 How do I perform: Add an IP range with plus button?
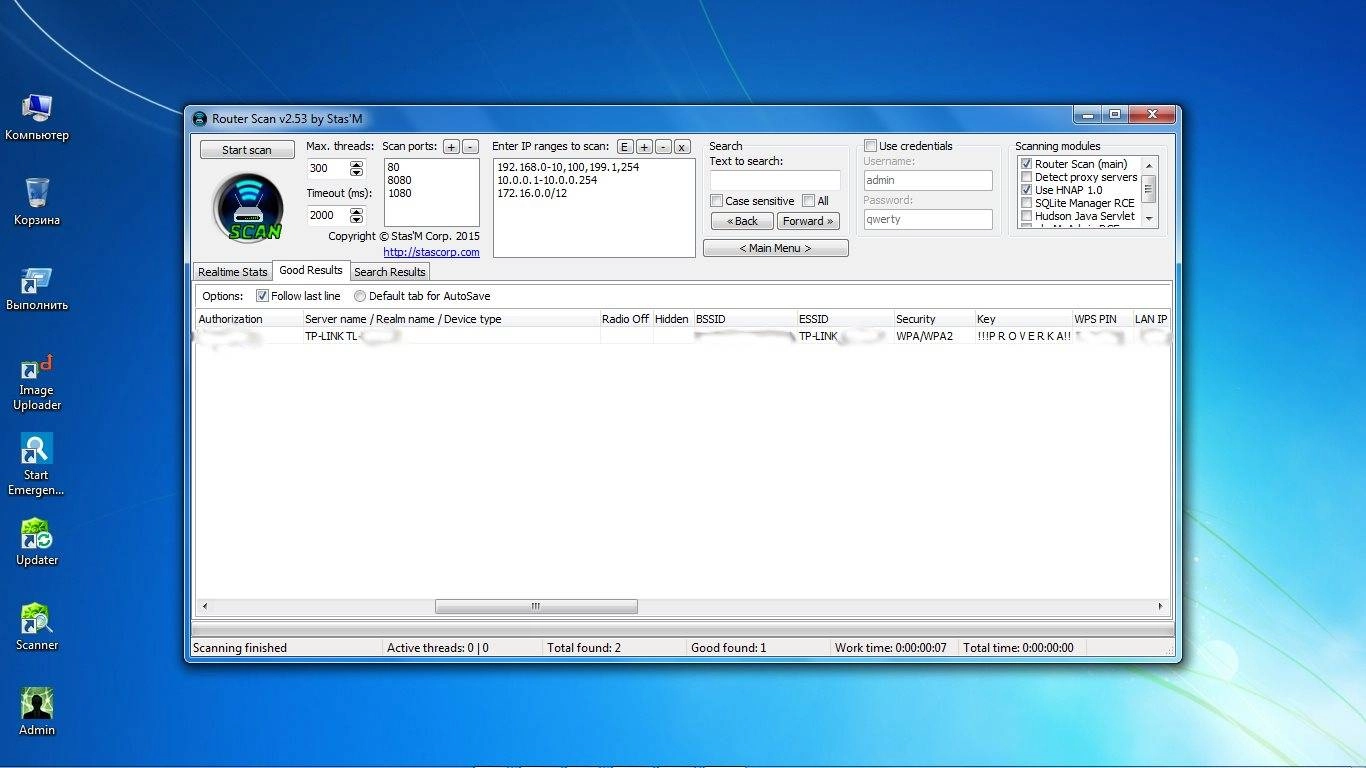(x=644, y=147)
